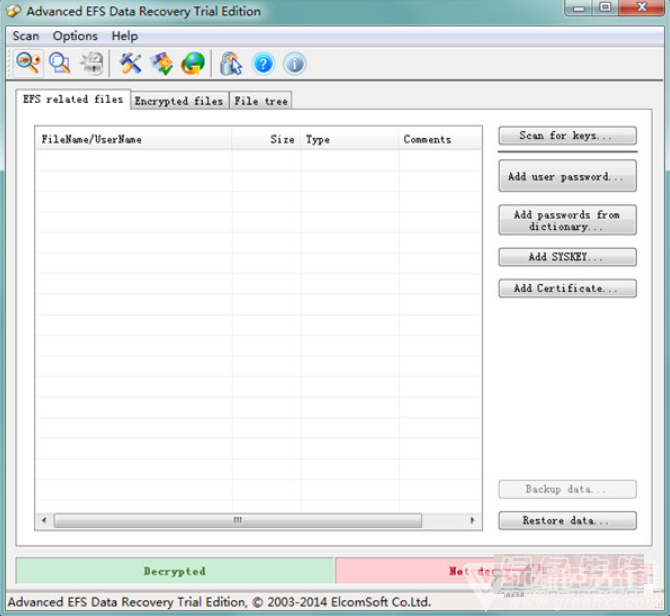
Task: Click the grayed decrypt lock toolbar icon
Action: pyautogui.click(x=92, y=64)
